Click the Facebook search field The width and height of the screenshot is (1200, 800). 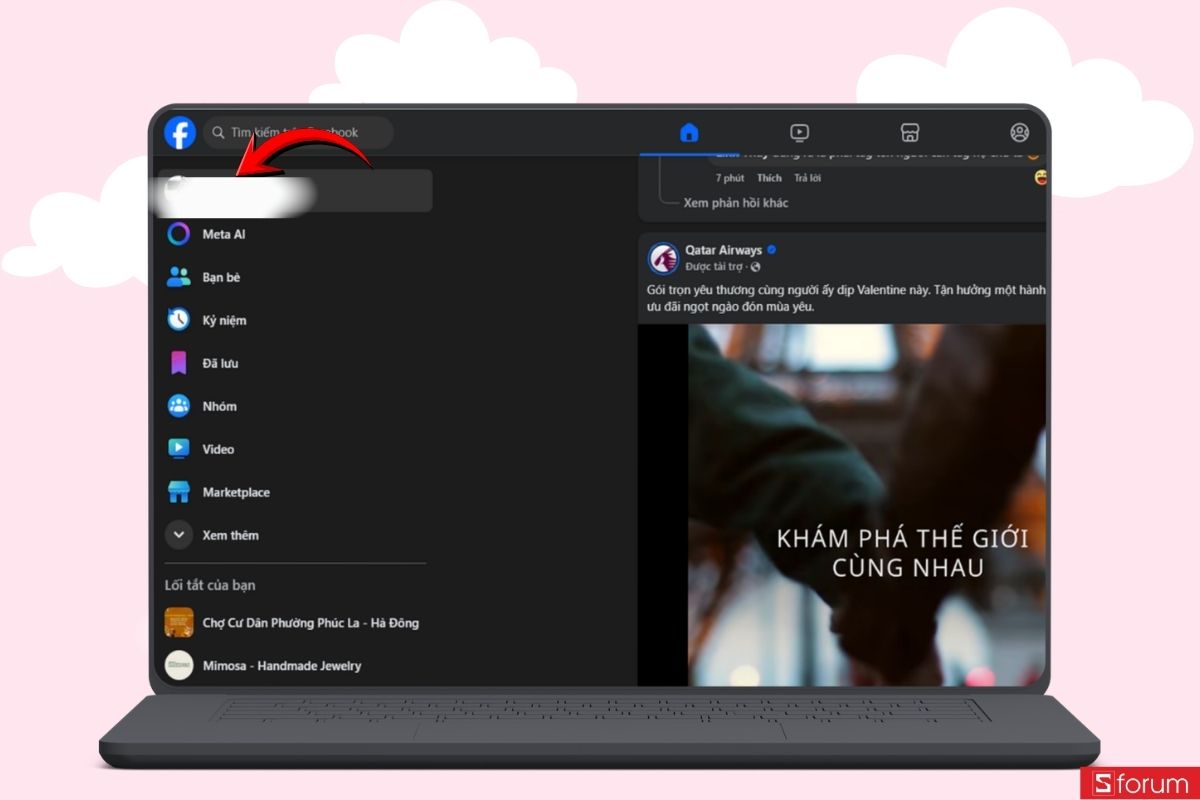click(x=300, y=133)
